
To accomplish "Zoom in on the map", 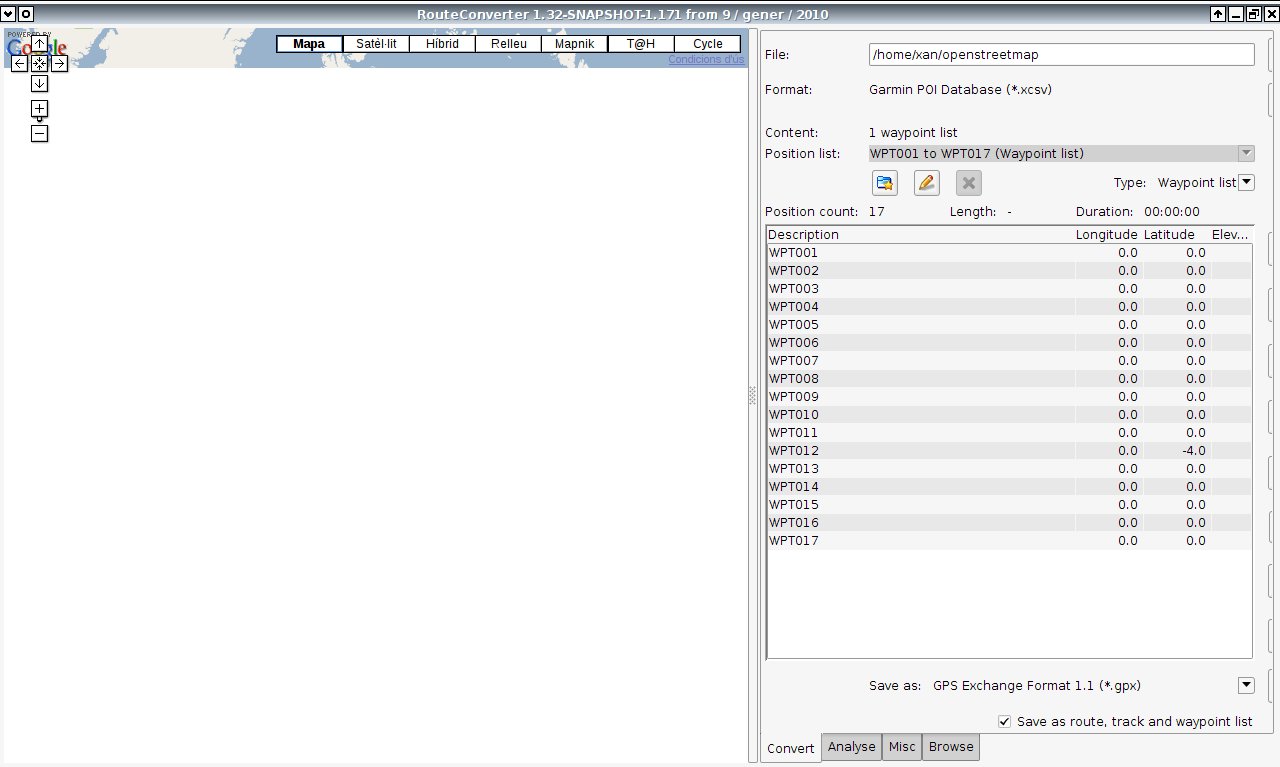I will (x=39, y=108).
